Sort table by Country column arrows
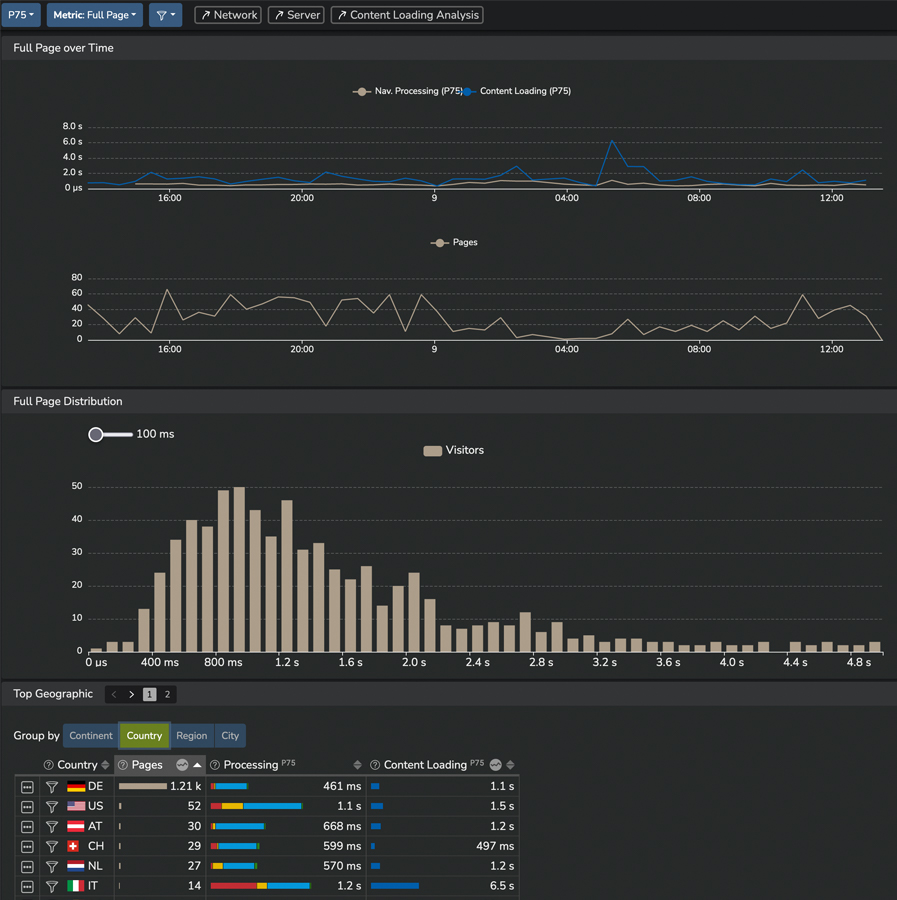The width and height of the screenshot is (897, 900). point(105,765)
